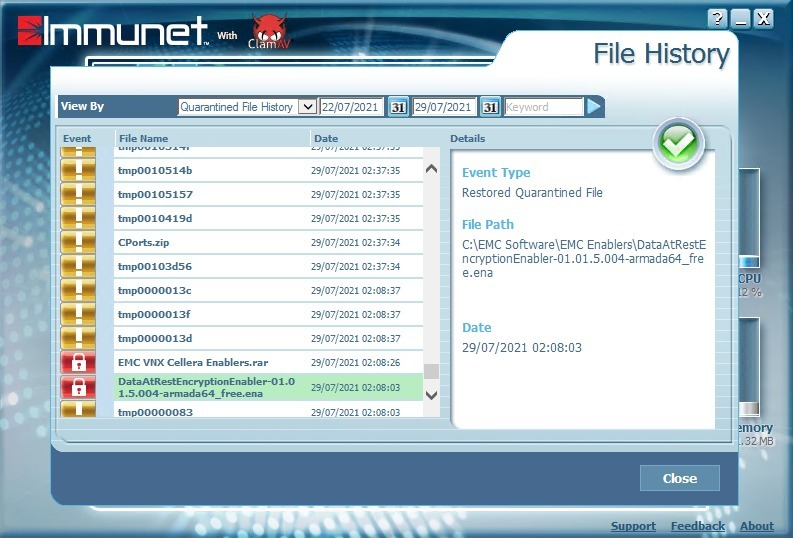Viewport: 793px width, 538px height.
Task: Click the Immunet logo
Action: (113, 31)
